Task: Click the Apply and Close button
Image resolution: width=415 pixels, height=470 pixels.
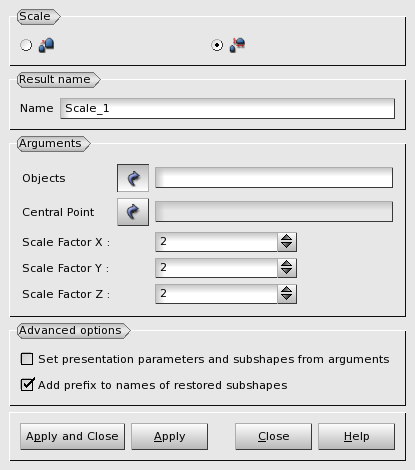Action: (x=72, y=437)
